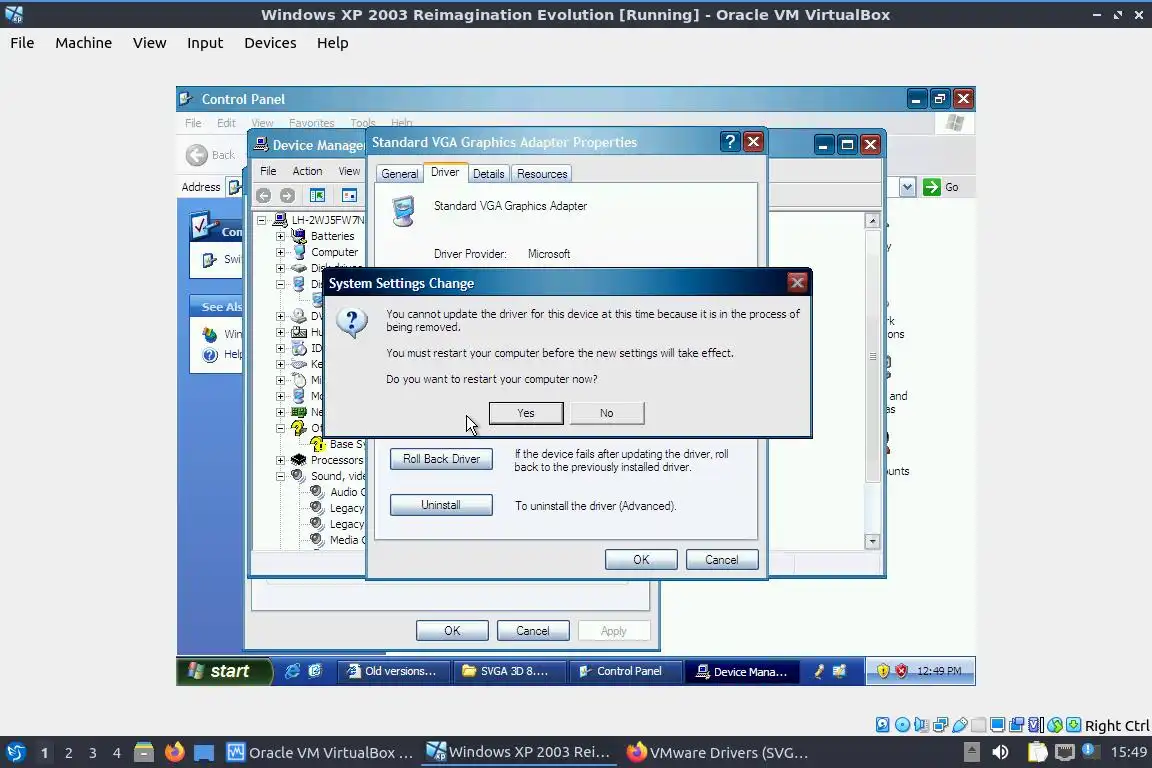
Task: Click the mouse integration globe icon in VirtualBox status bar
Action: tap(1055, 725)
